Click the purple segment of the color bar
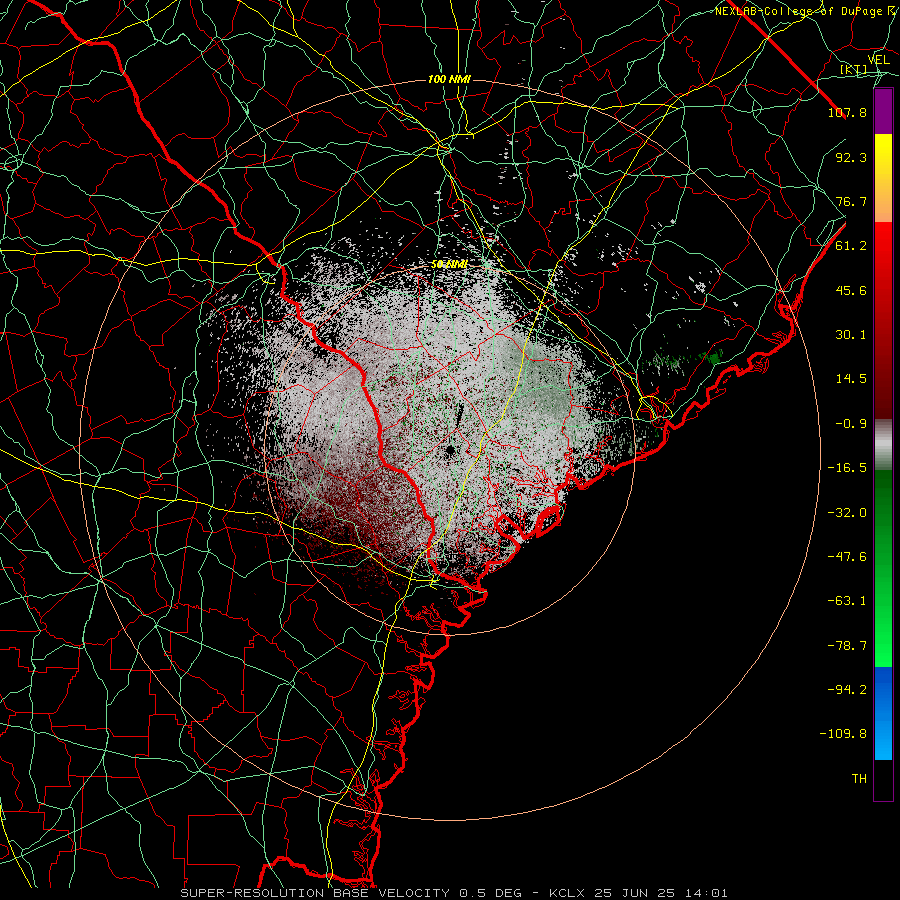The height and width of the screenshot is (900, 900). tap(883, 111)
